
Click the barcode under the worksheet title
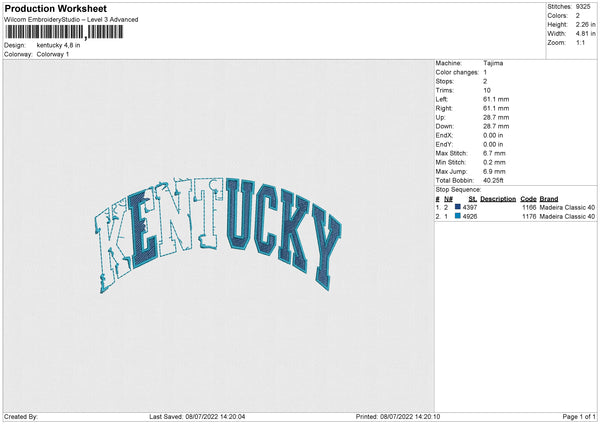[64, 32]
